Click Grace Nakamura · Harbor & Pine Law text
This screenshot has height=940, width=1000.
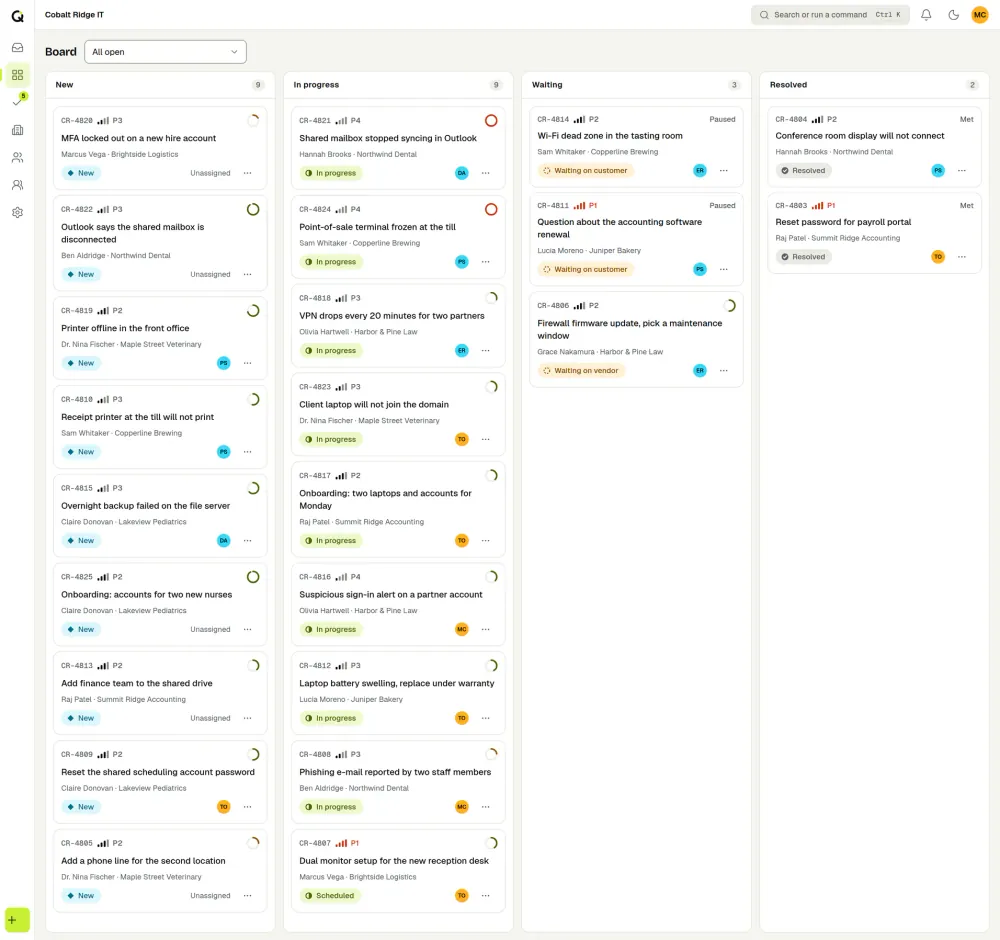coord(599,352)
